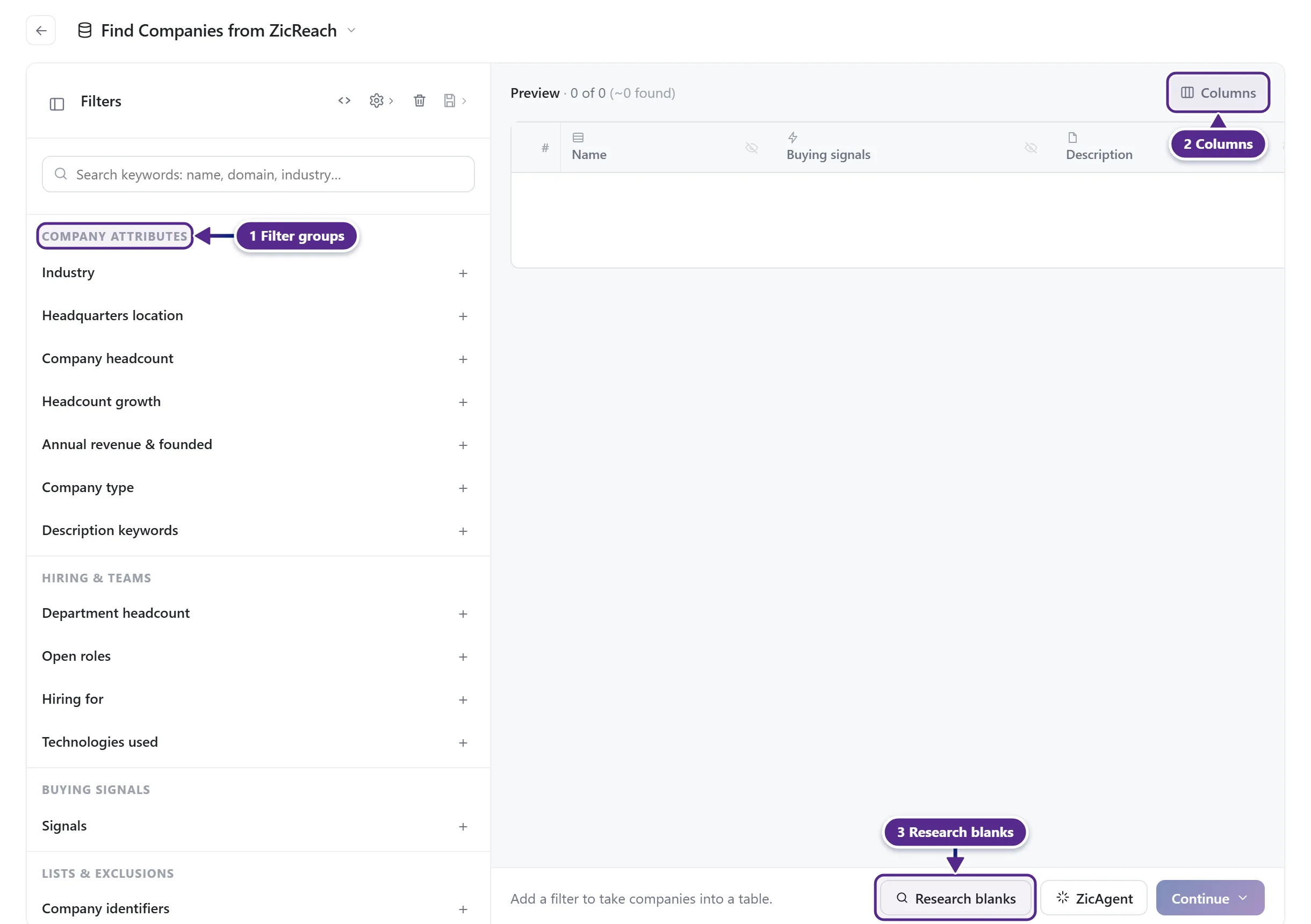
Task: Expand the Headcount growth filter
Action: (463, 402)
